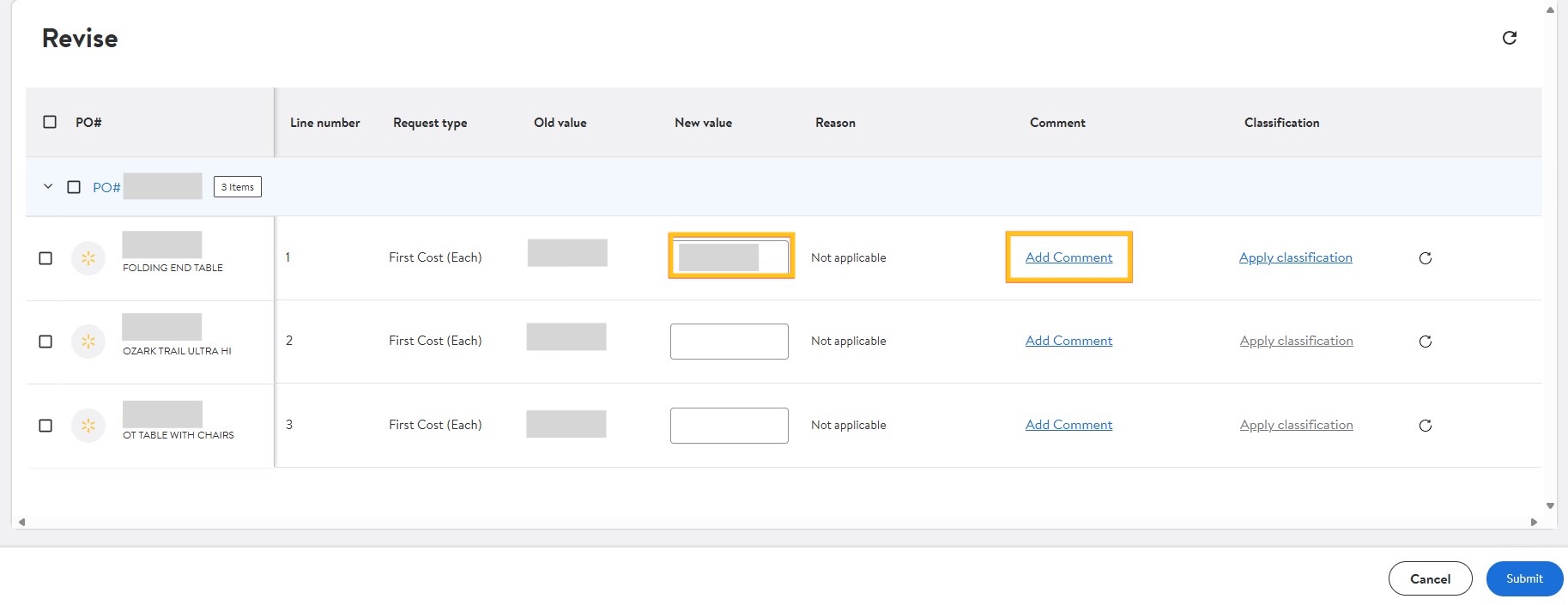Click the table's vertical scrollbar down arrow
The image size is (1568, 605).
[x=1550, y=505]
